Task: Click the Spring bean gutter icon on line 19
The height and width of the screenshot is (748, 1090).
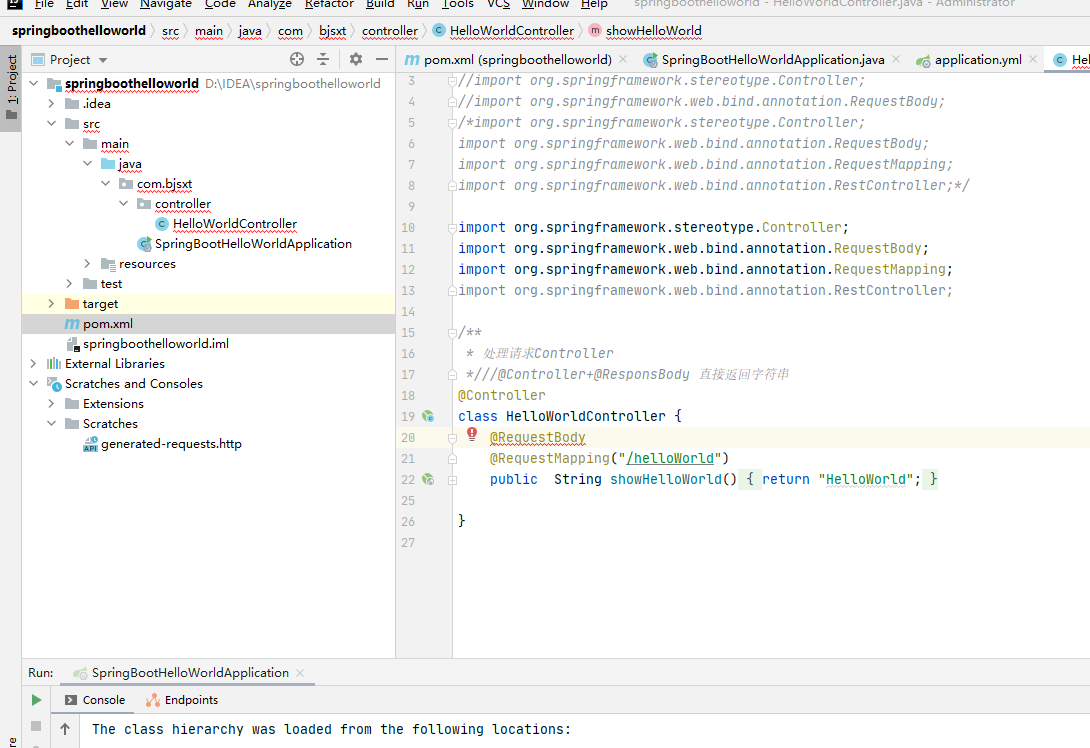Action: [428, 416]
